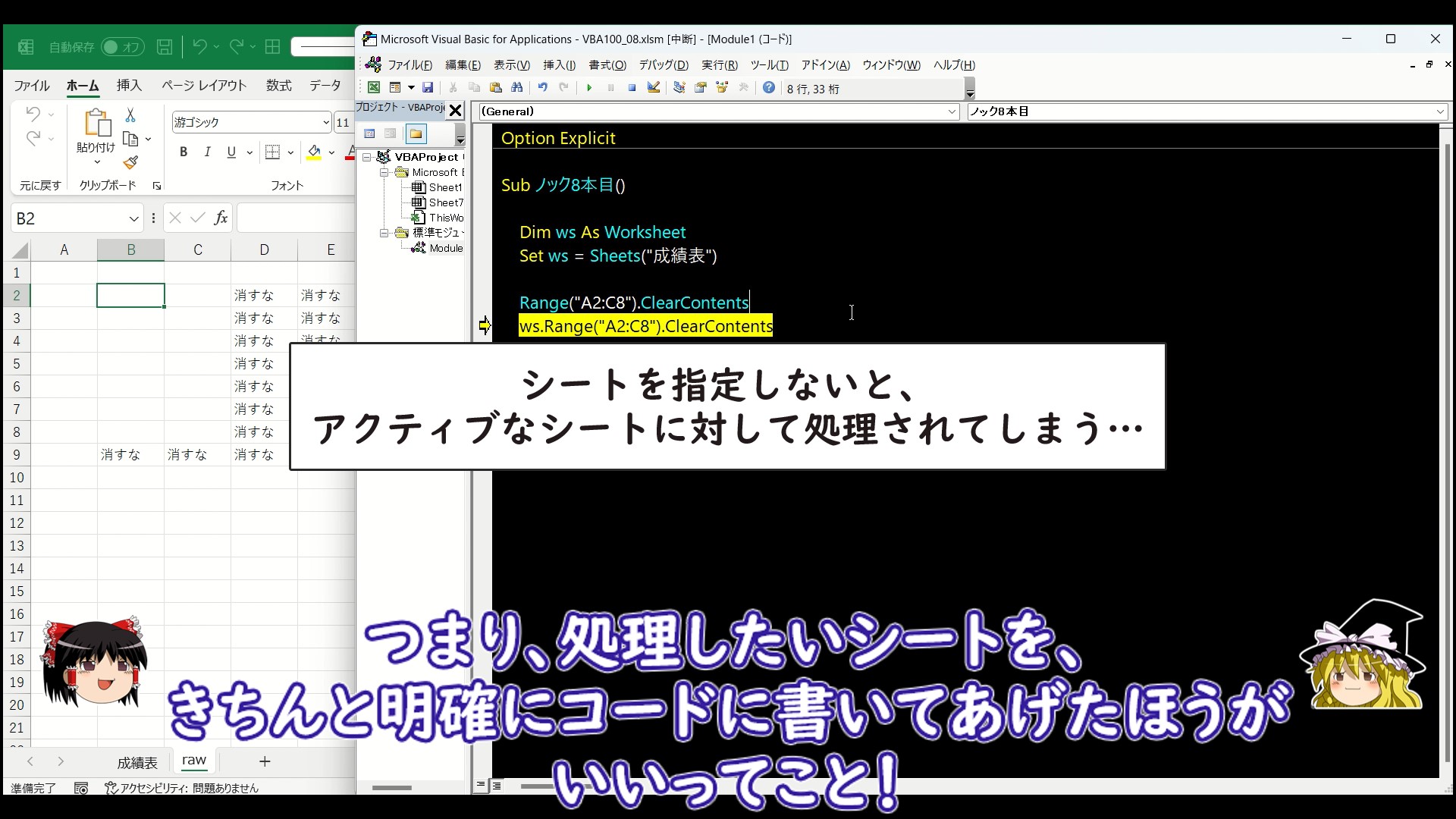This screenshot has height=819, width=1456.
Task: Open the Object Browser icon
Action: coord(722,88)
